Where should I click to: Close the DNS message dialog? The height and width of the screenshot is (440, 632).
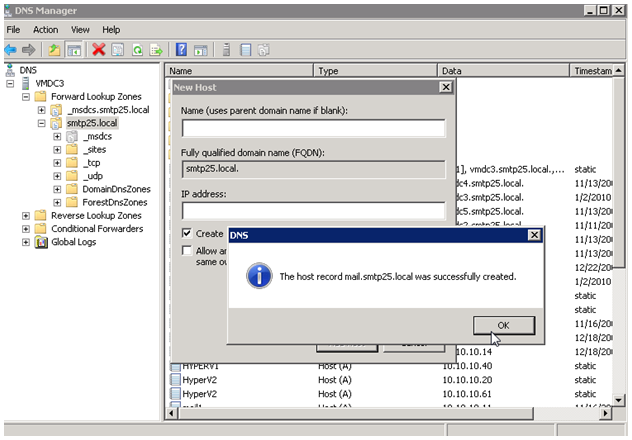pyautogui.click(x=534, y=235)
